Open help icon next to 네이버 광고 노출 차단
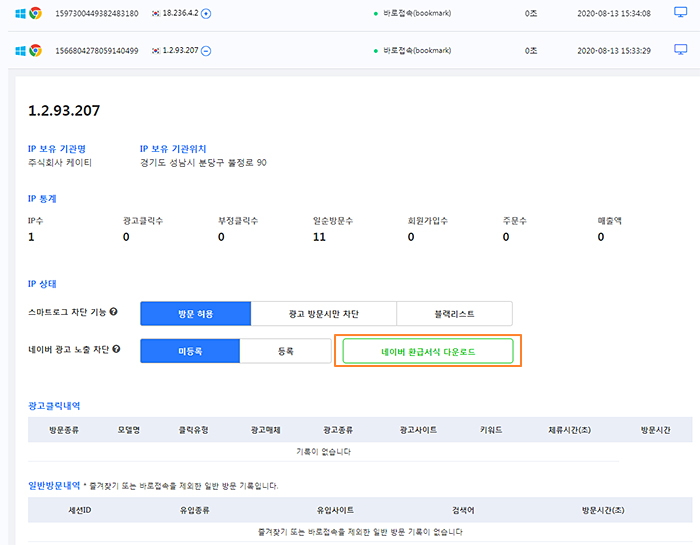The height and width of the screenshot is (545, 700). 116,349
